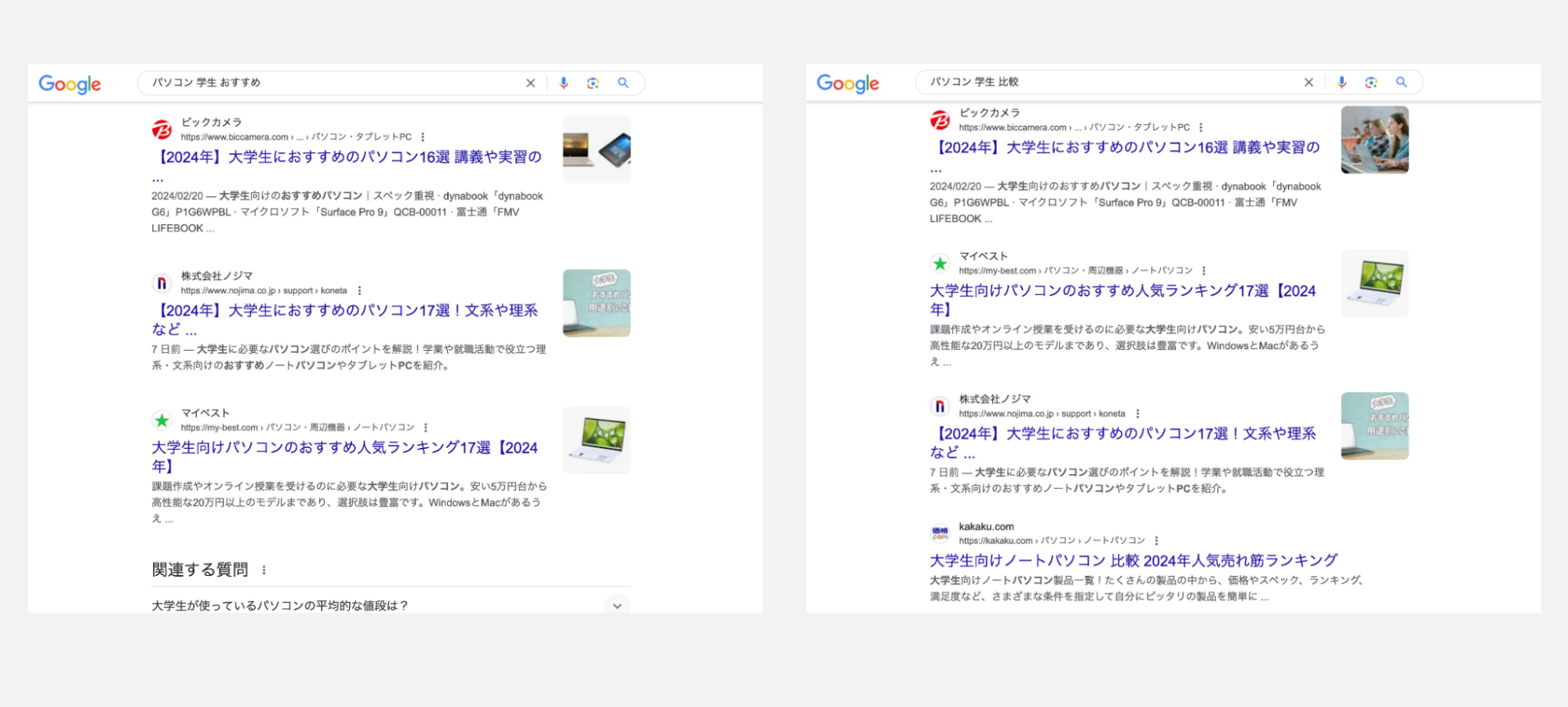Open more options for ノジマ result, right window

tap(1138, 414)
